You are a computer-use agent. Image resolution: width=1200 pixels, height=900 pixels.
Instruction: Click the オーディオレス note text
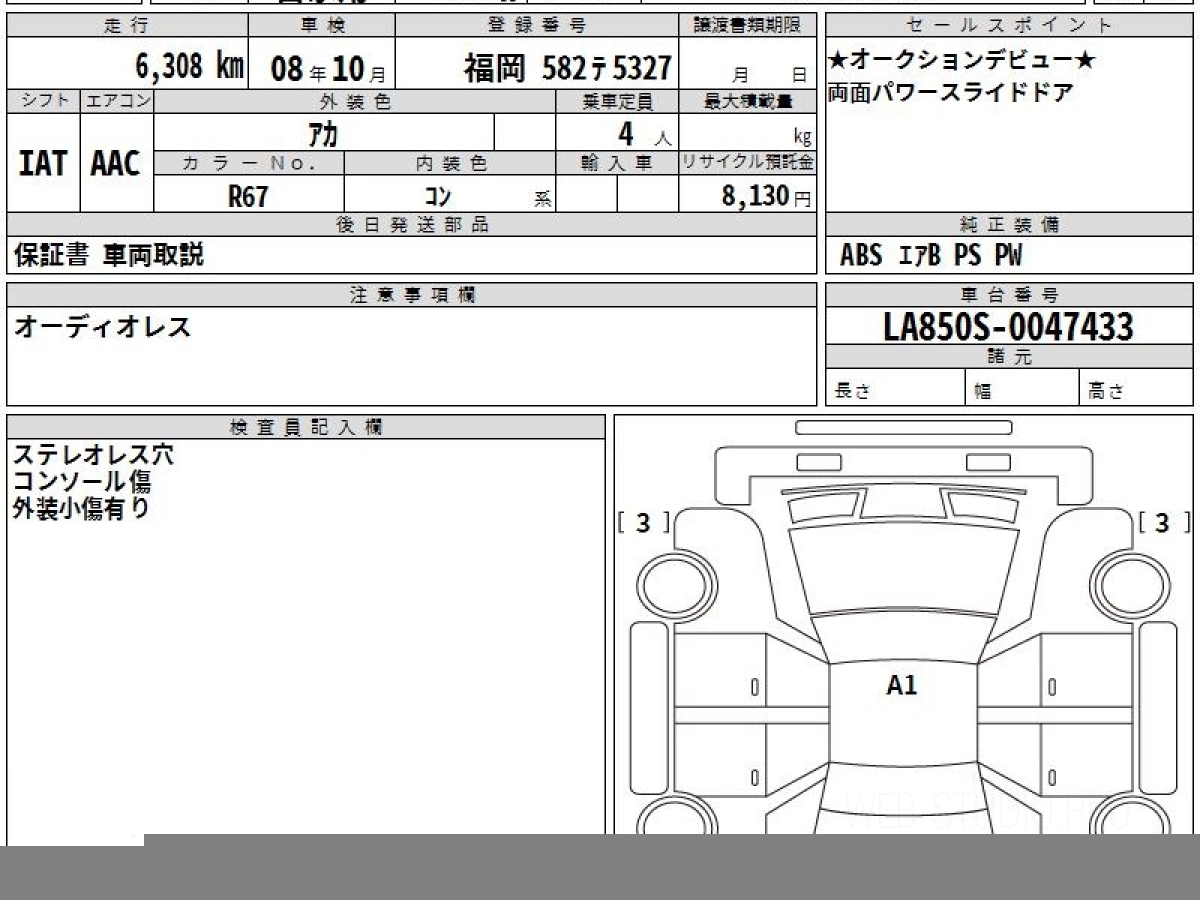102,327
